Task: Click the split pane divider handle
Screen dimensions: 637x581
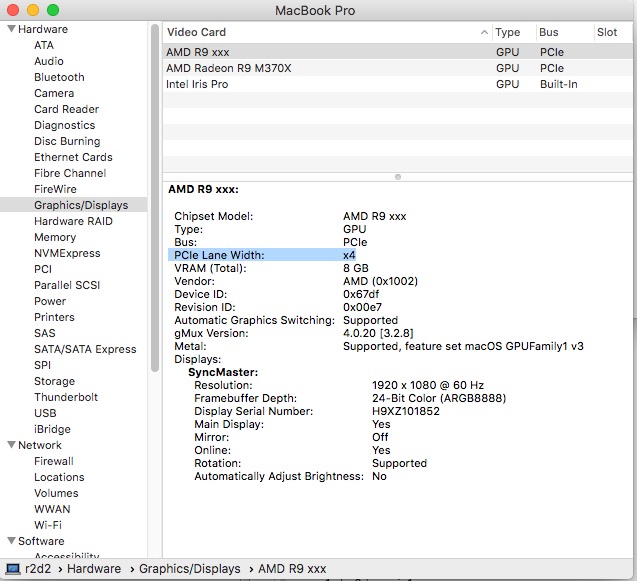Action: [398, 176]
